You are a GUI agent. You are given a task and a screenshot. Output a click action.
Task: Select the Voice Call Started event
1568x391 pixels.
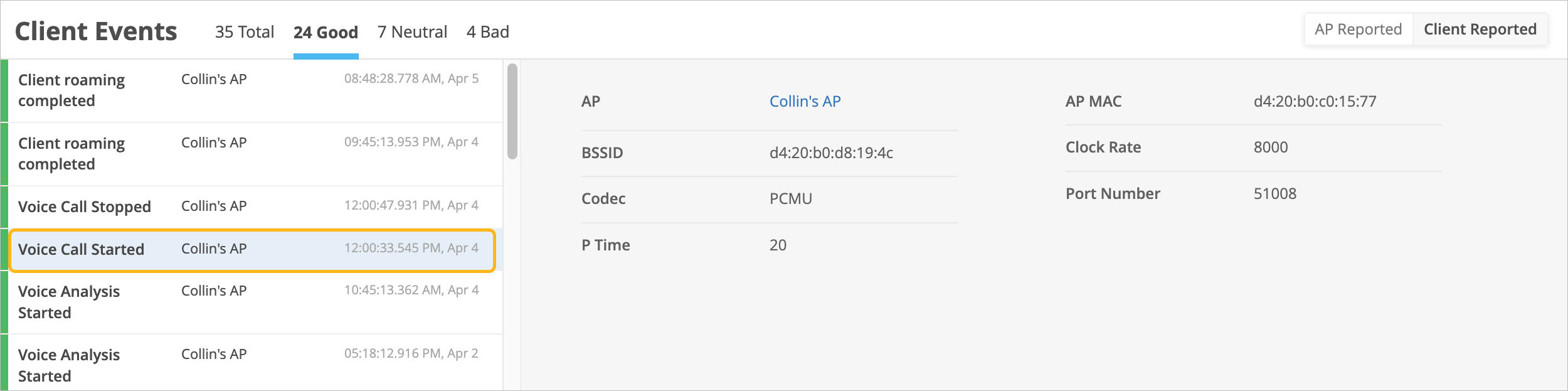[x=82, y=250]
